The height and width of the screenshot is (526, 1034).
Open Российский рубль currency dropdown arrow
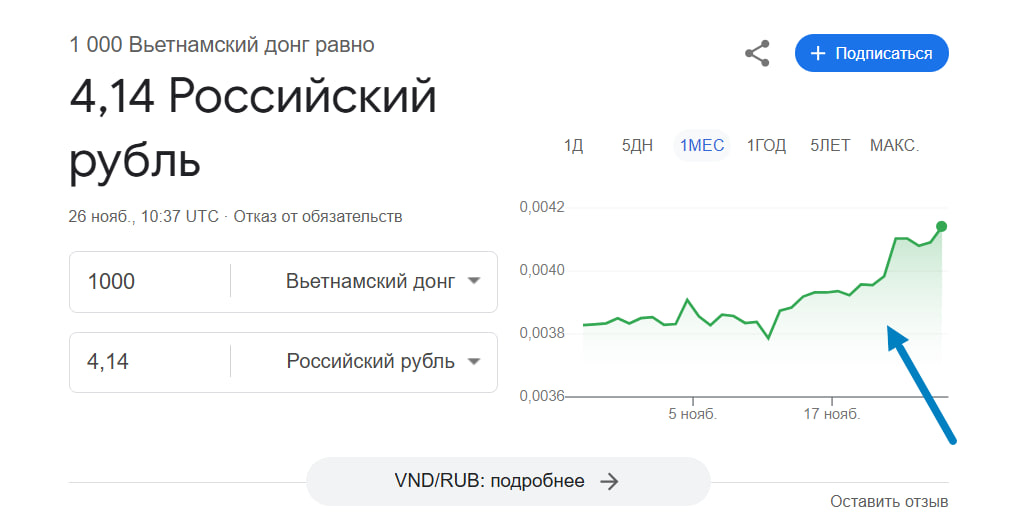pos(473,361)
